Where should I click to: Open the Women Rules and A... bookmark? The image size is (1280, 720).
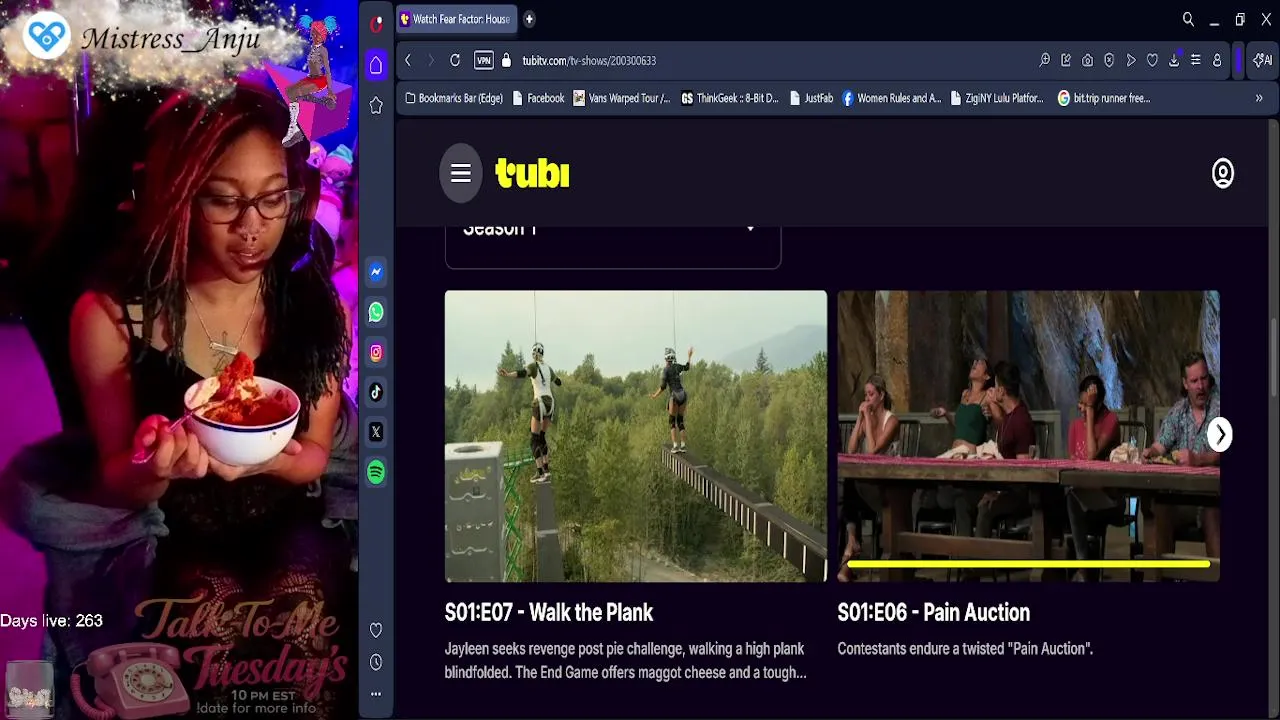[x=891, y=98]
